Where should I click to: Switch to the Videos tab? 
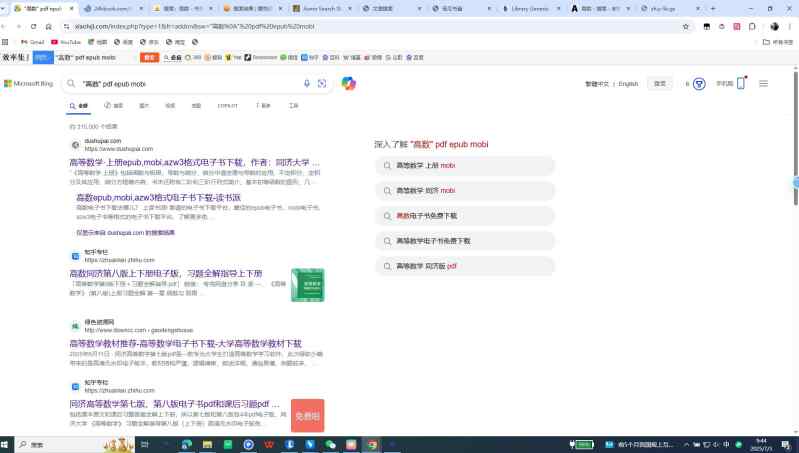click(170, 105)
